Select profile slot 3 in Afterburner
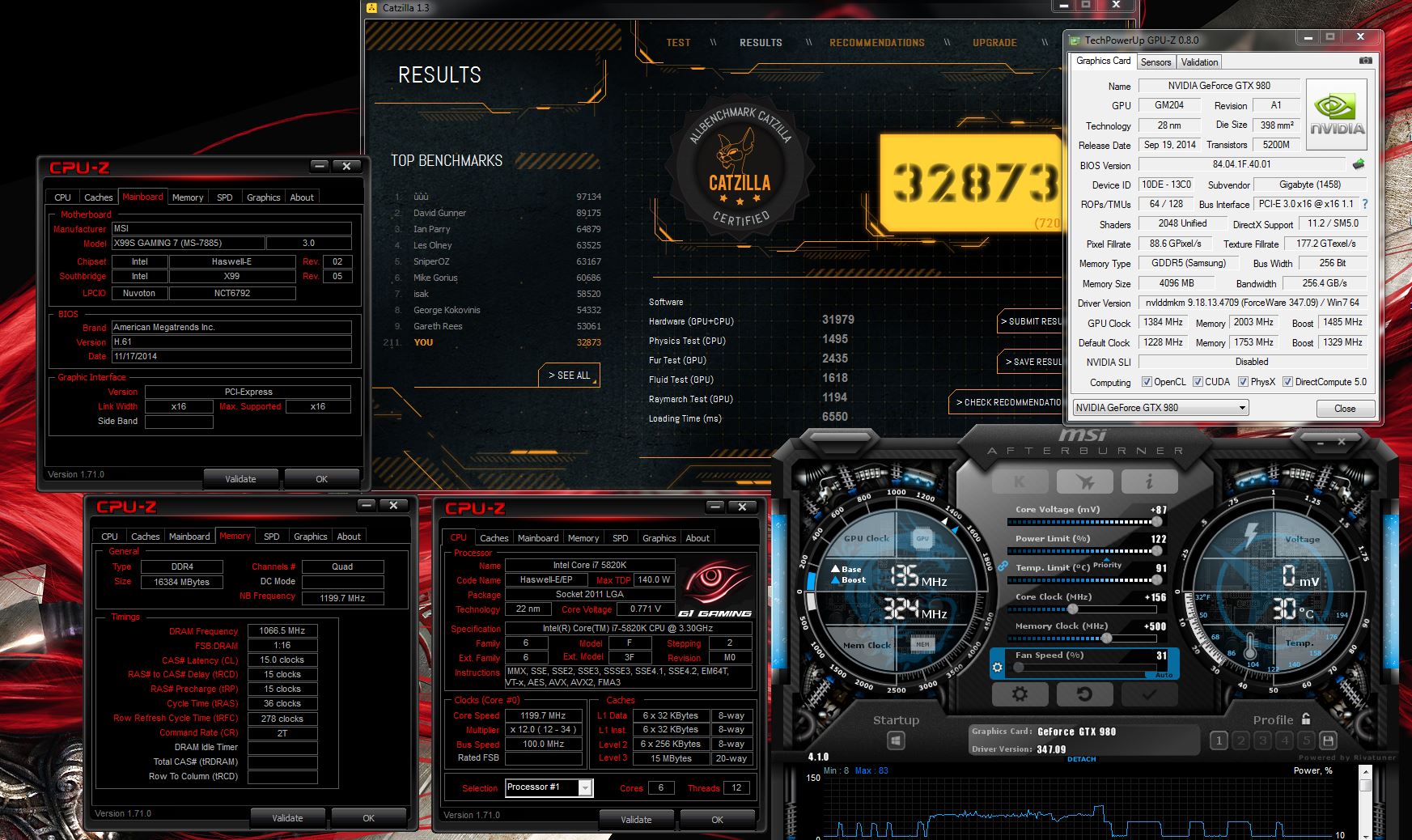 1262,740
